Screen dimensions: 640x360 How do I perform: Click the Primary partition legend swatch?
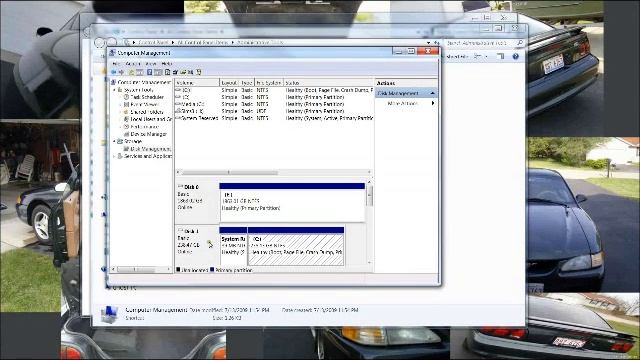212,269
